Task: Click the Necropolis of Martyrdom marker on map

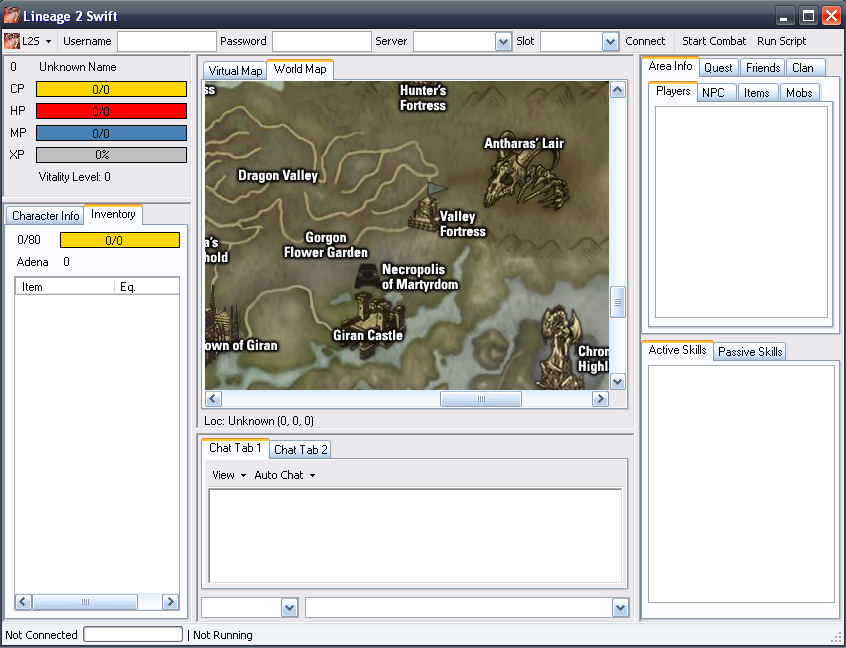Action: tap(365, 275)
